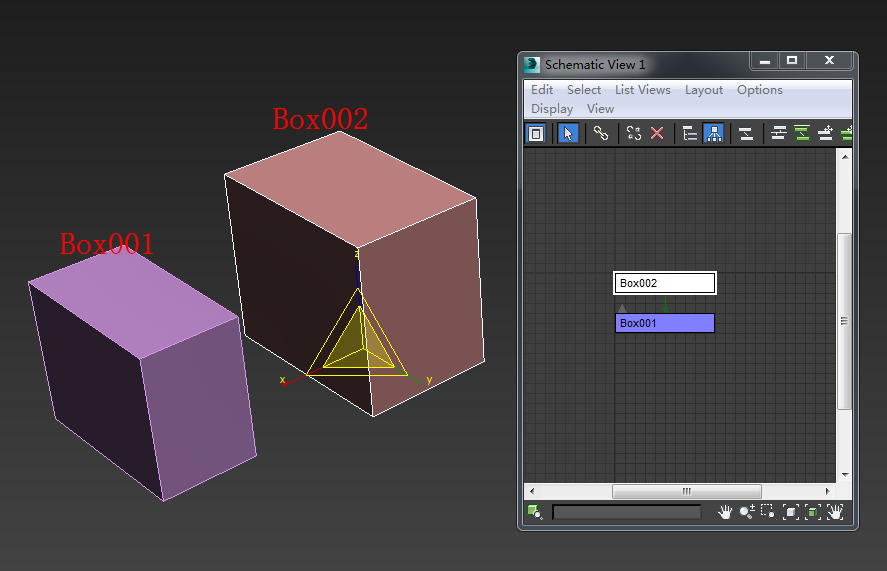Open the Edit menu
887x571 pixels.
(541, 89)
